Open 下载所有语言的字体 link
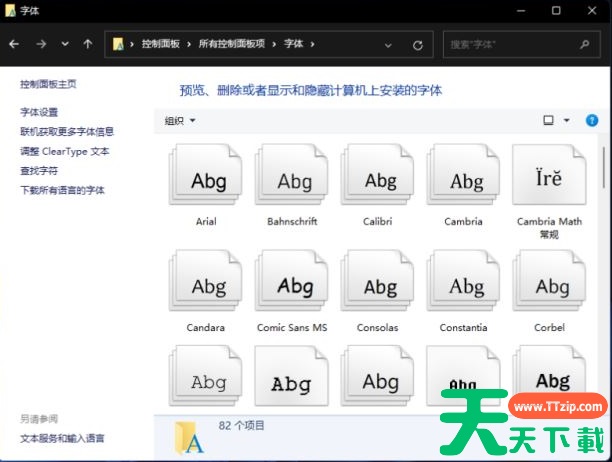612x462 pixels. click(62, 190)
